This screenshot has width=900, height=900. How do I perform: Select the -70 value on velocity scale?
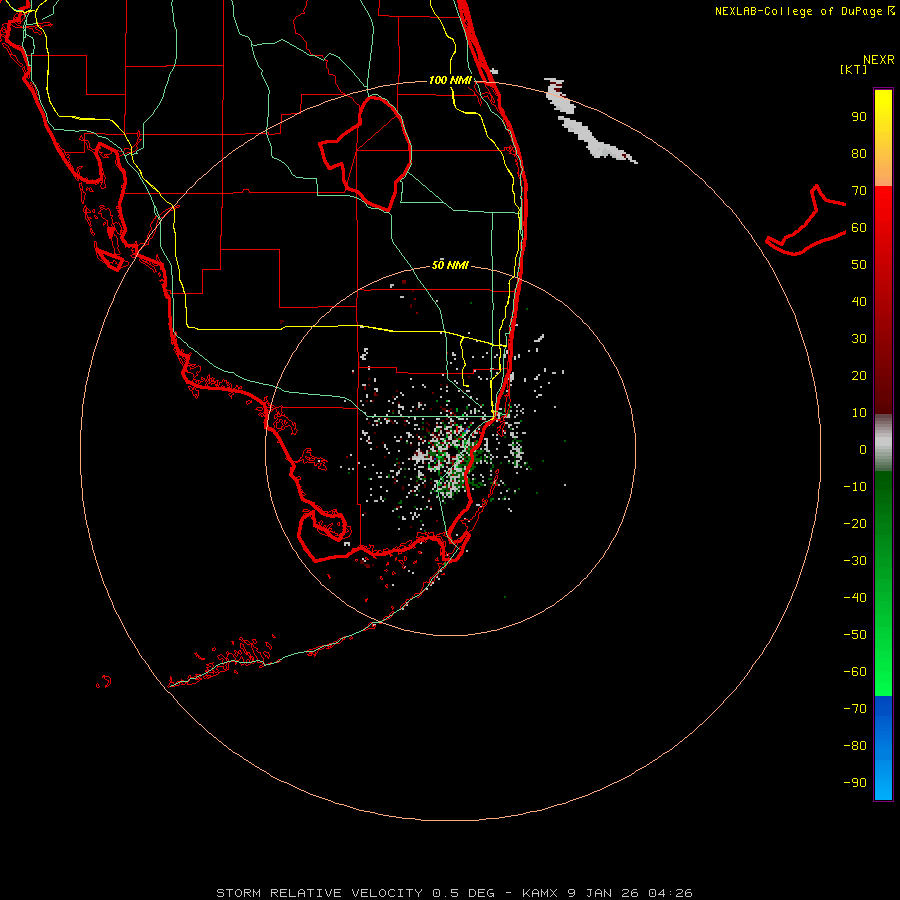point(855,709)
